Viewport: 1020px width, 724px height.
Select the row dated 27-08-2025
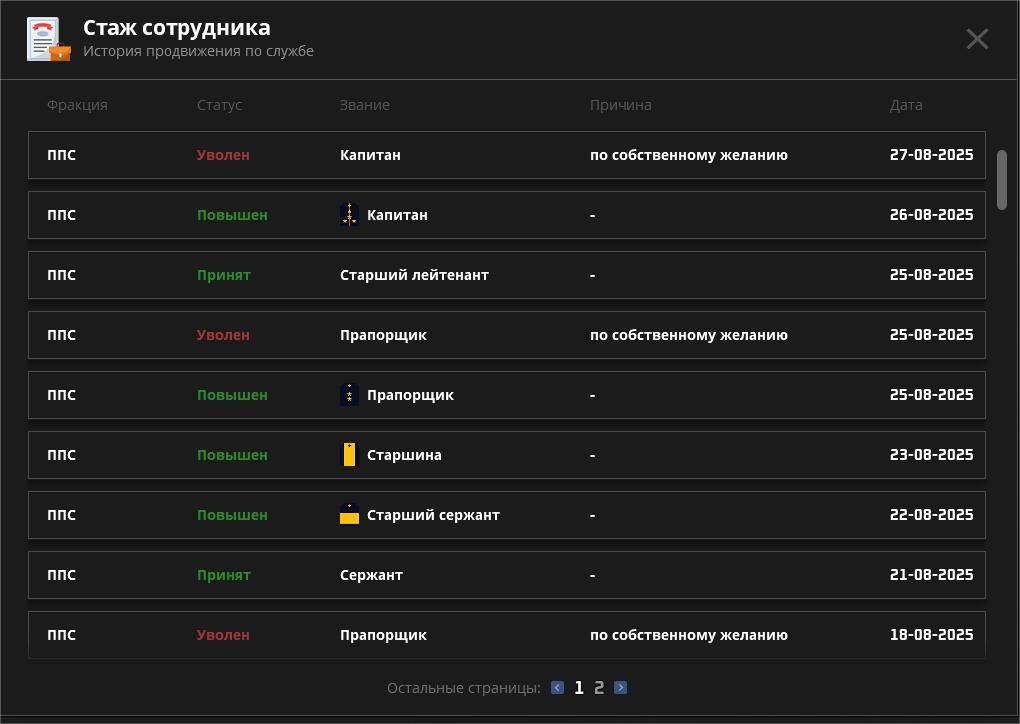(x=506, y=155)
